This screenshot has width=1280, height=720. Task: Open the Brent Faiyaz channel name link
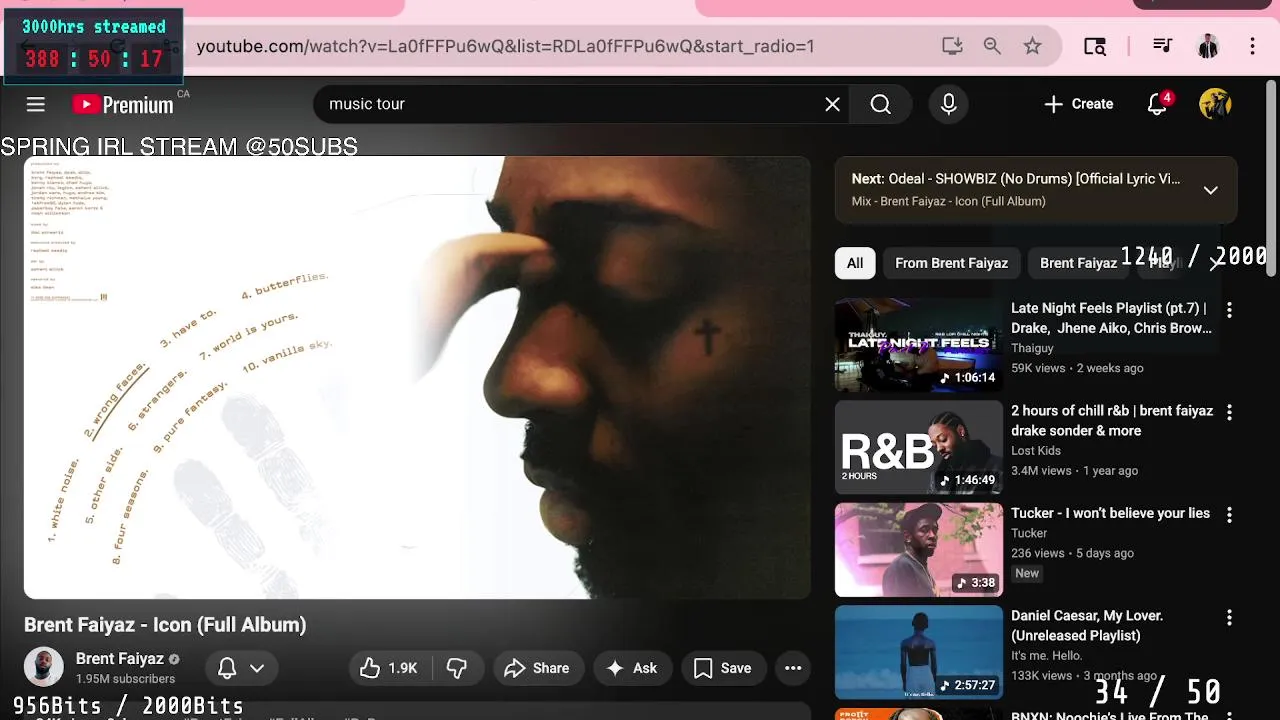coord(120,659)
